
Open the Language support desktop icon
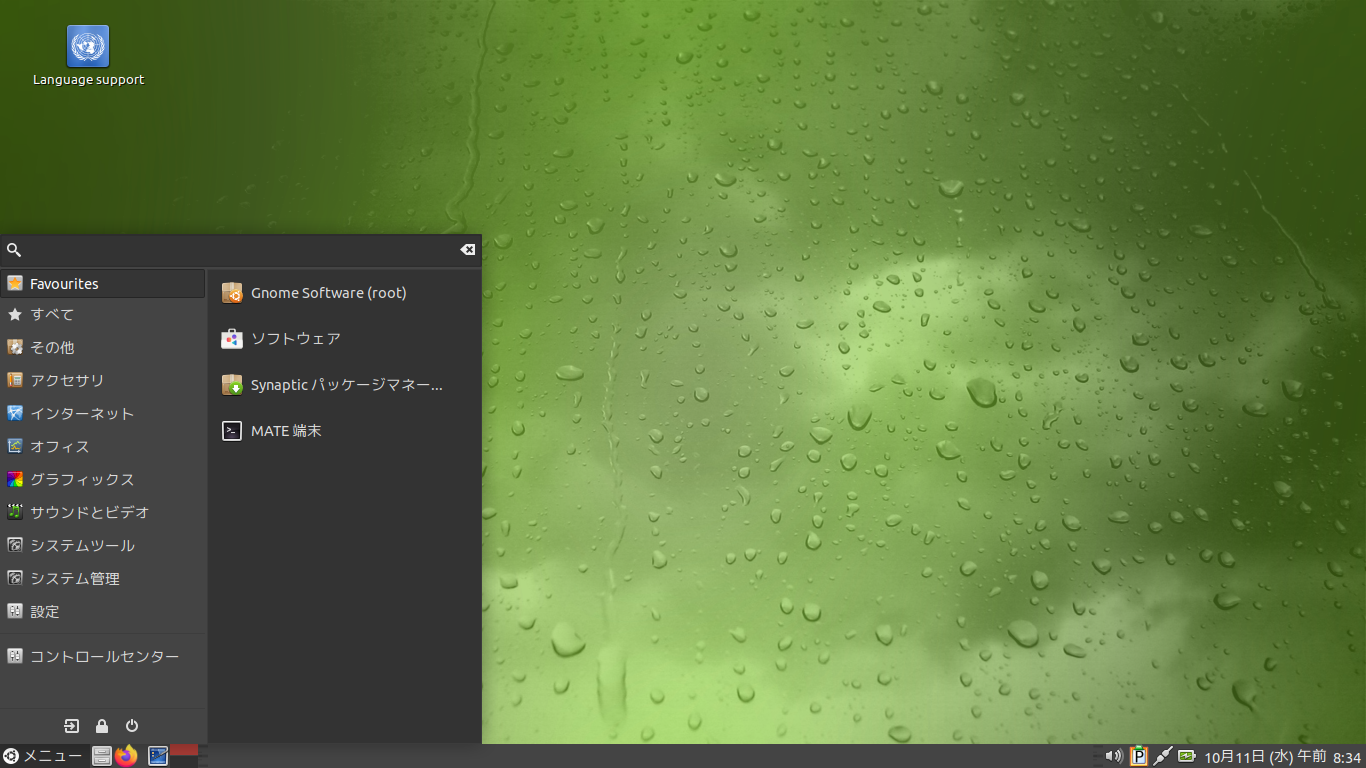tap(88, 56)
